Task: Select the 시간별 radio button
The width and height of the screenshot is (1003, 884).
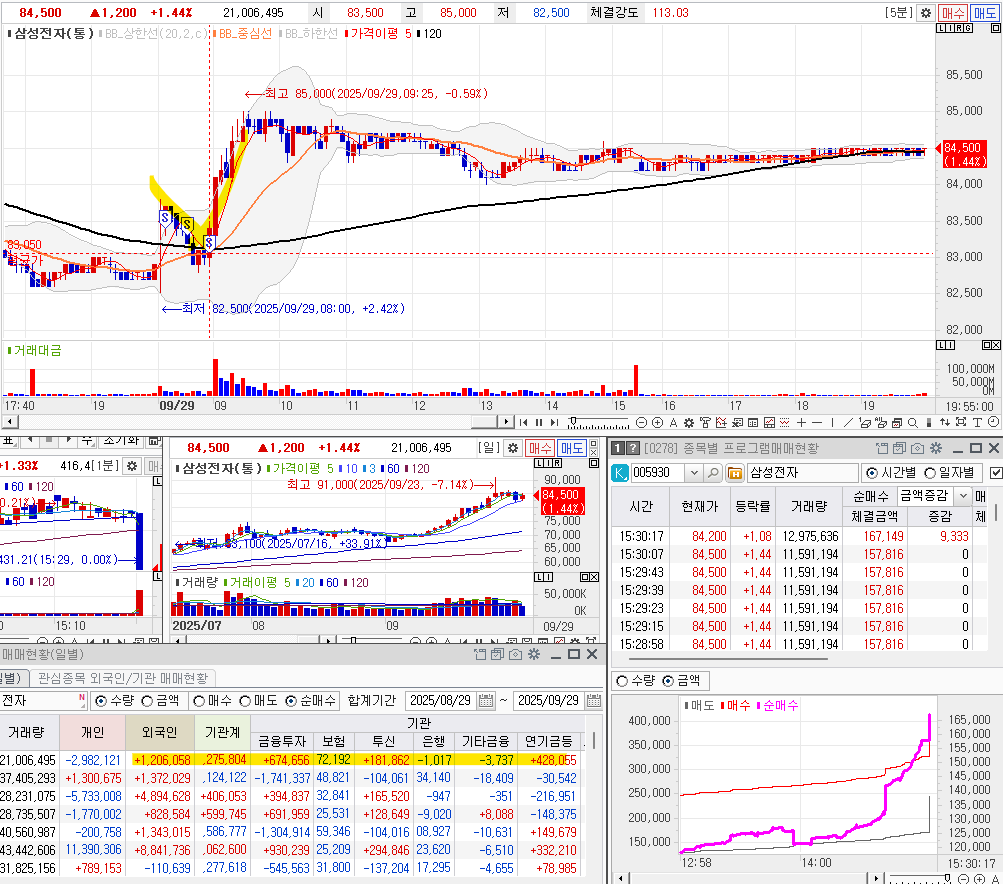Action: [x=871, y=473]
